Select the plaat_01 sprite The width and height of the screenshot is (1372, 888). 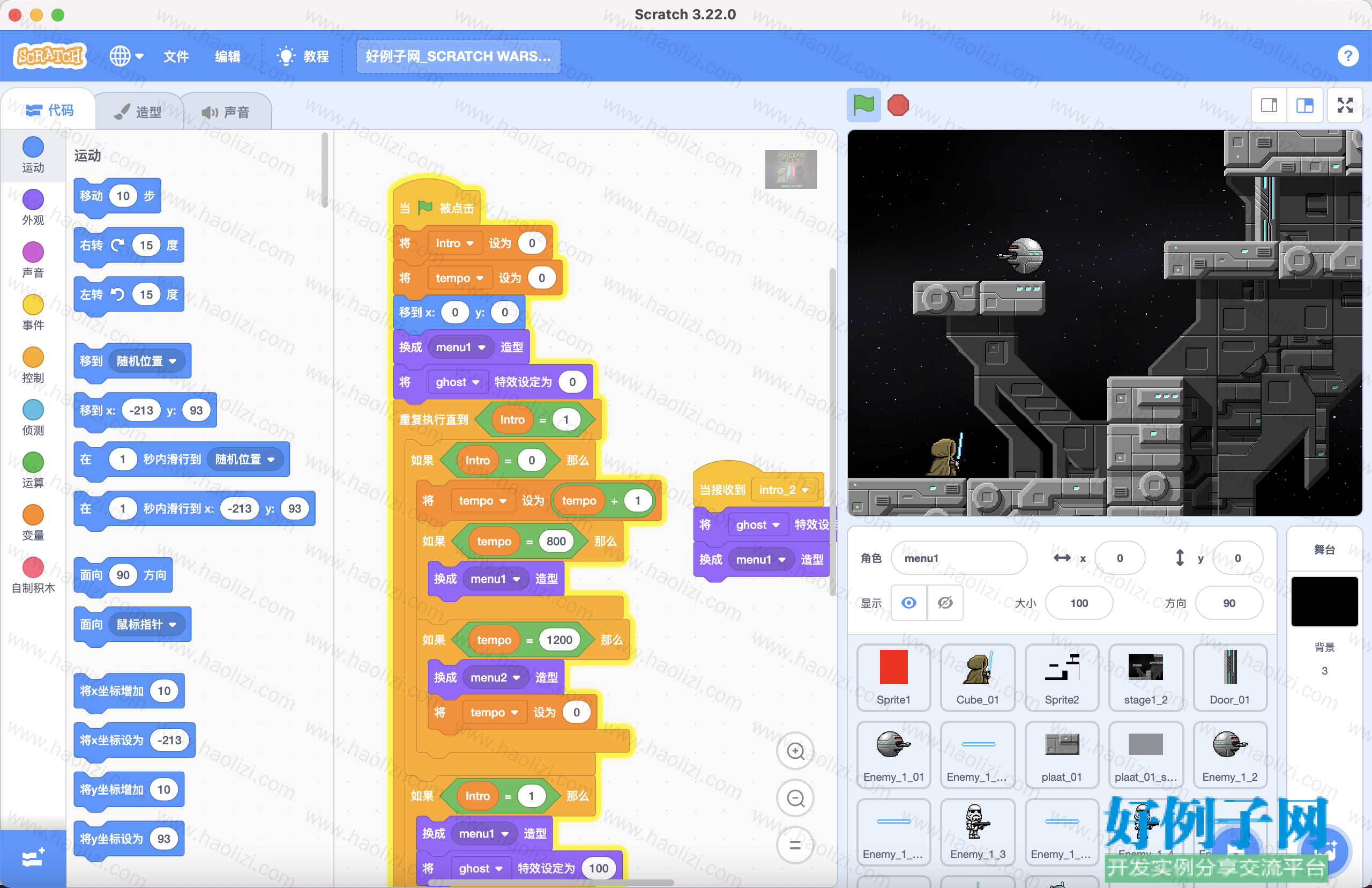coord(1061,755)
